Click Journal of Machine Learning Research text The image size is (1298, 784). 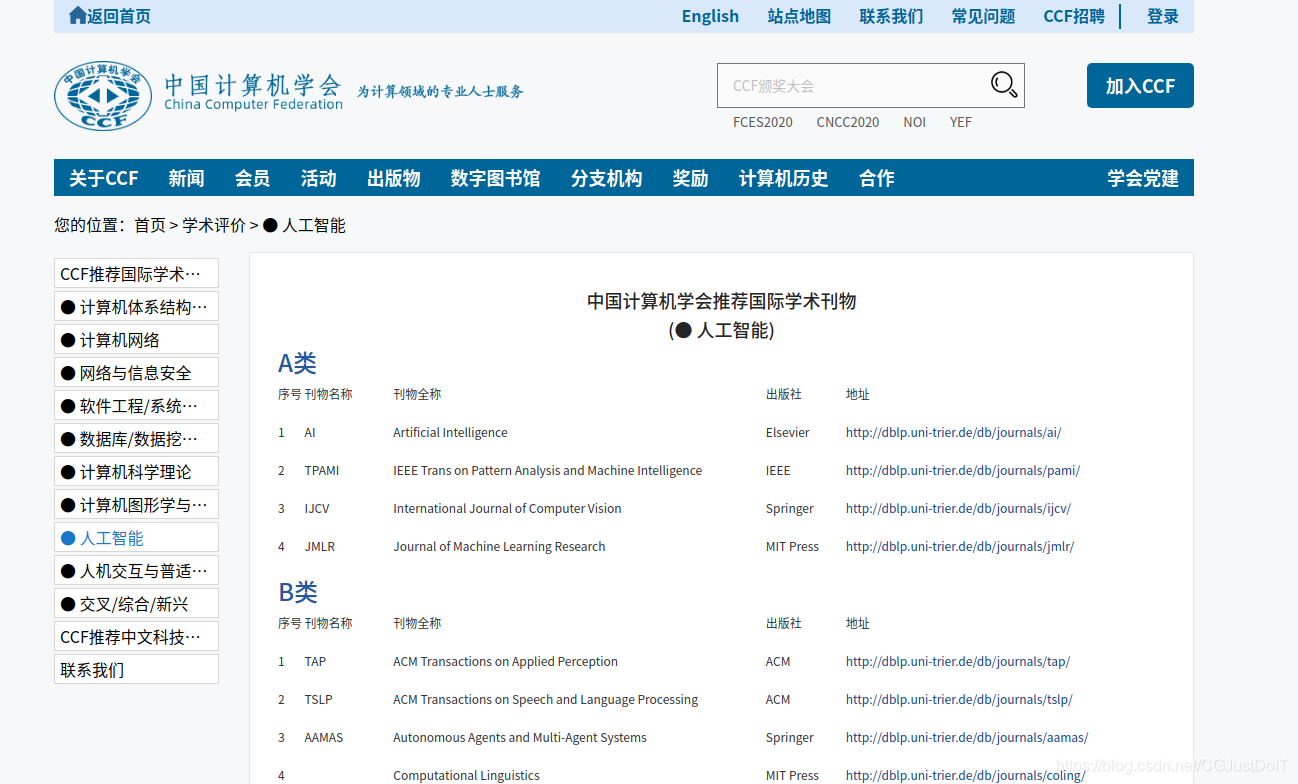tap(499, 547)
